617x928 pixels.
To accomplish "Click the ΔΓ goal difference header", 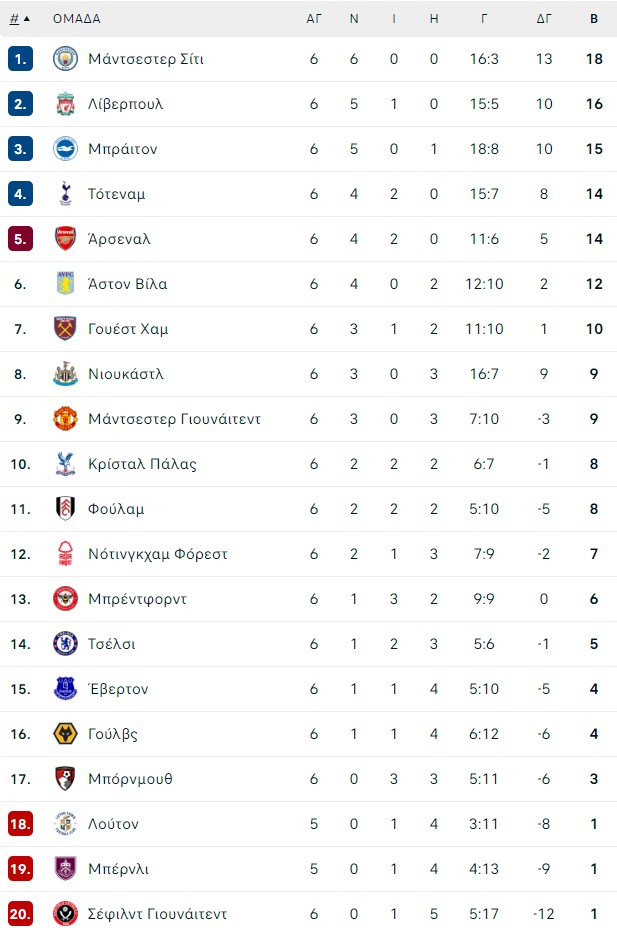I will [544, 18].
